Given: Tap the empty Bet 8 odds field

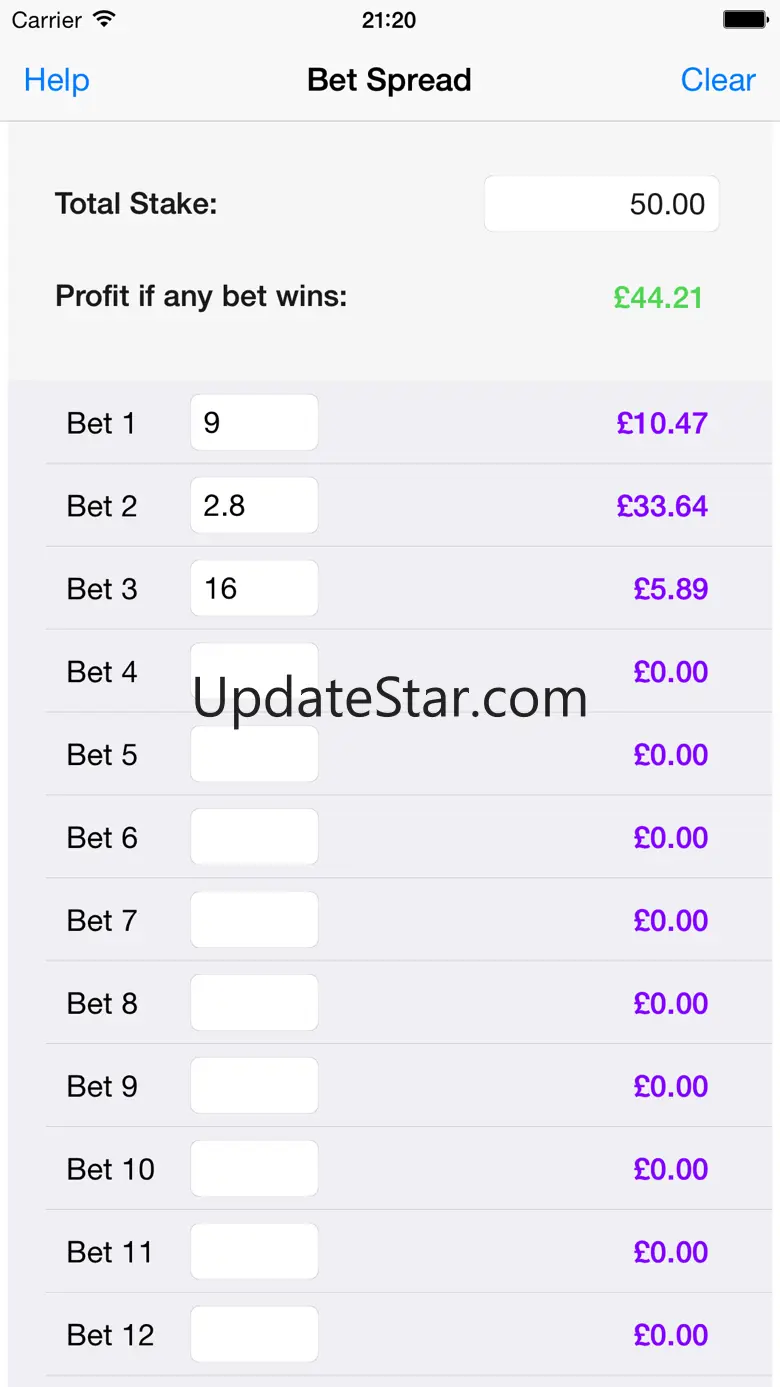Looking at the screenshot, I should (254, 1004).
